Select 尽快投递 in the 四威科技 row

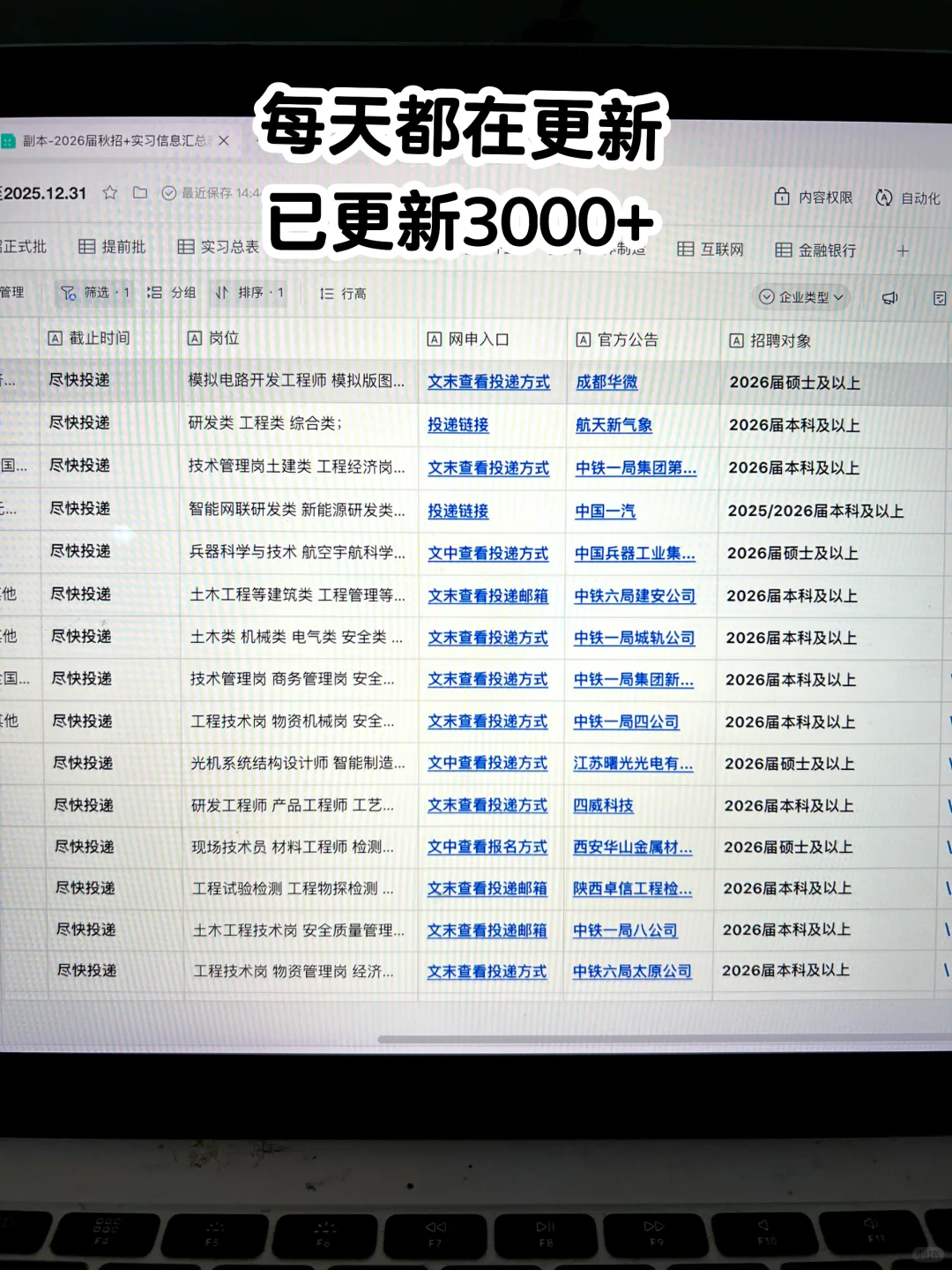[x=84, y=805]
